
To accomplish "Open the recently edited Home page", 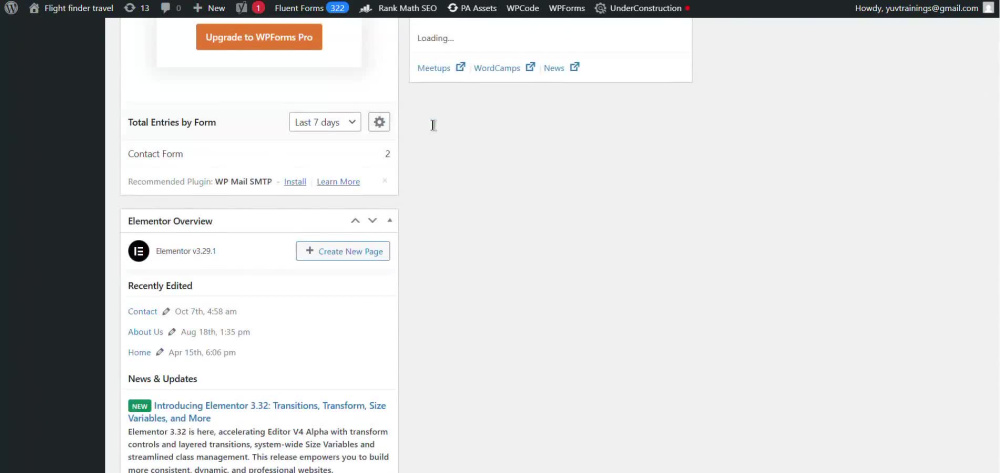I will click(x=139, y=353).
